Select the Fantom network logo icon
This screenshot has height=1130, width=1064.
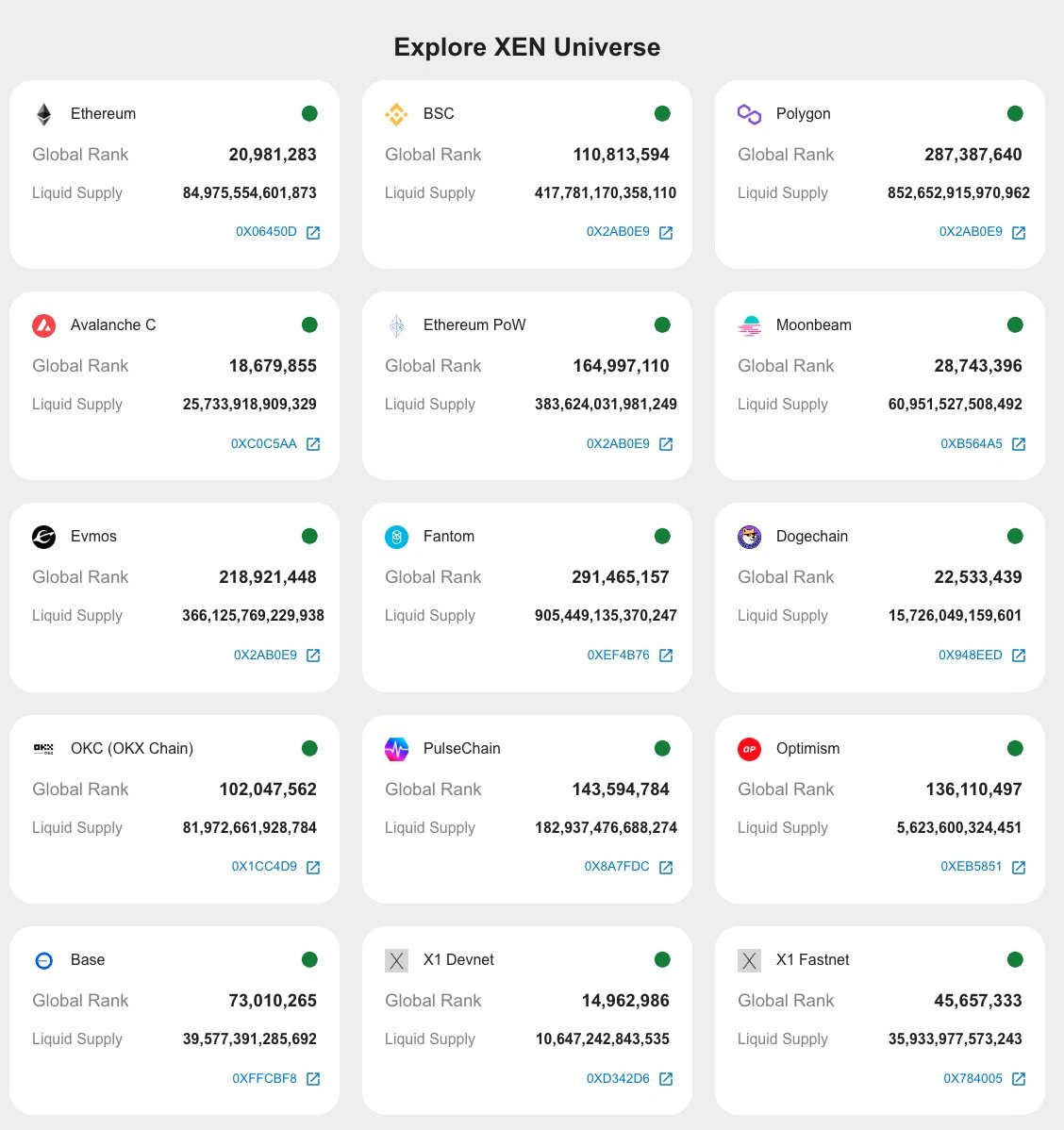point(396,536)
